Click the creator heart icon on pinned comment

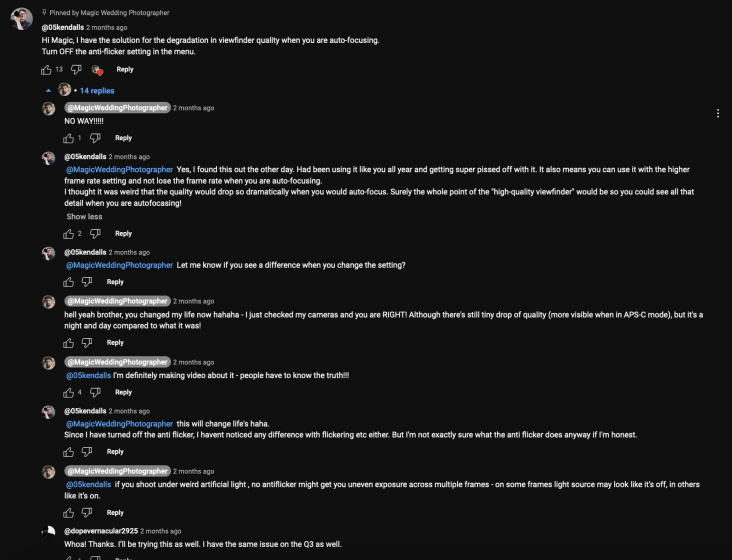pyautogui.click(x=97, y=70)
